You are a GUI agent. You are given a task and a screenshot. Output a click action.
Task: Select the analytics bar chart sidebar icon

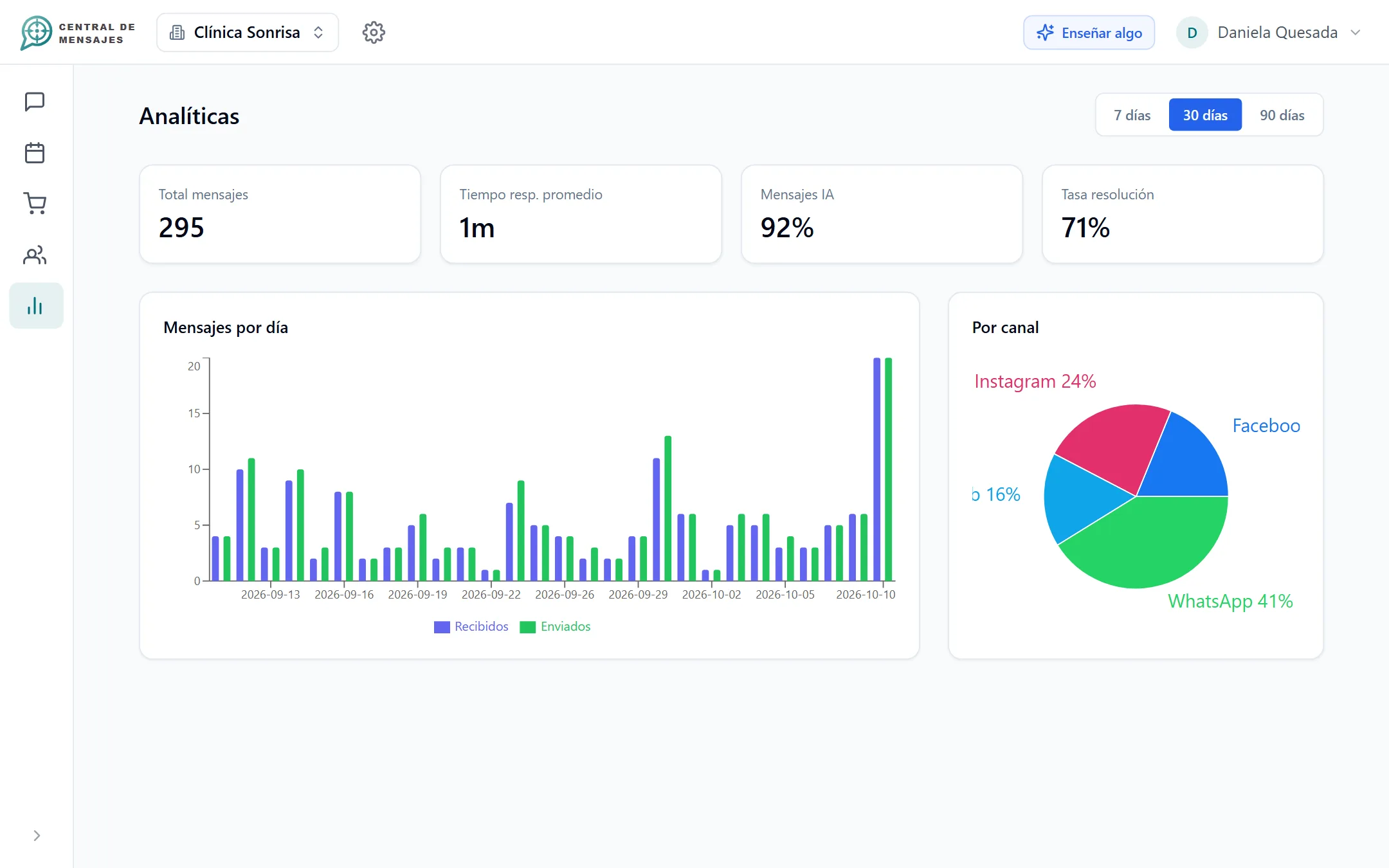[36, 306]
